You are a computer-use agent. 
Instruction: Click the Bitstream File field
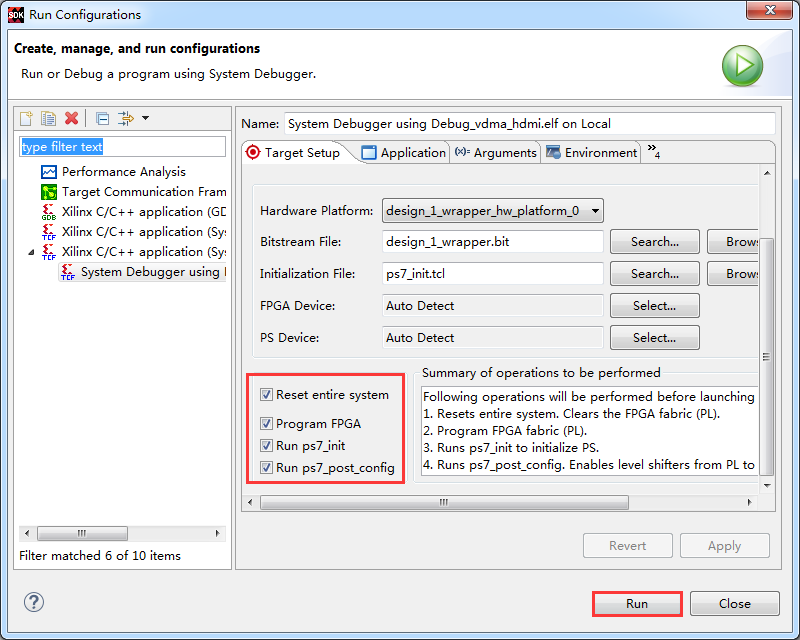coord(493,242)
